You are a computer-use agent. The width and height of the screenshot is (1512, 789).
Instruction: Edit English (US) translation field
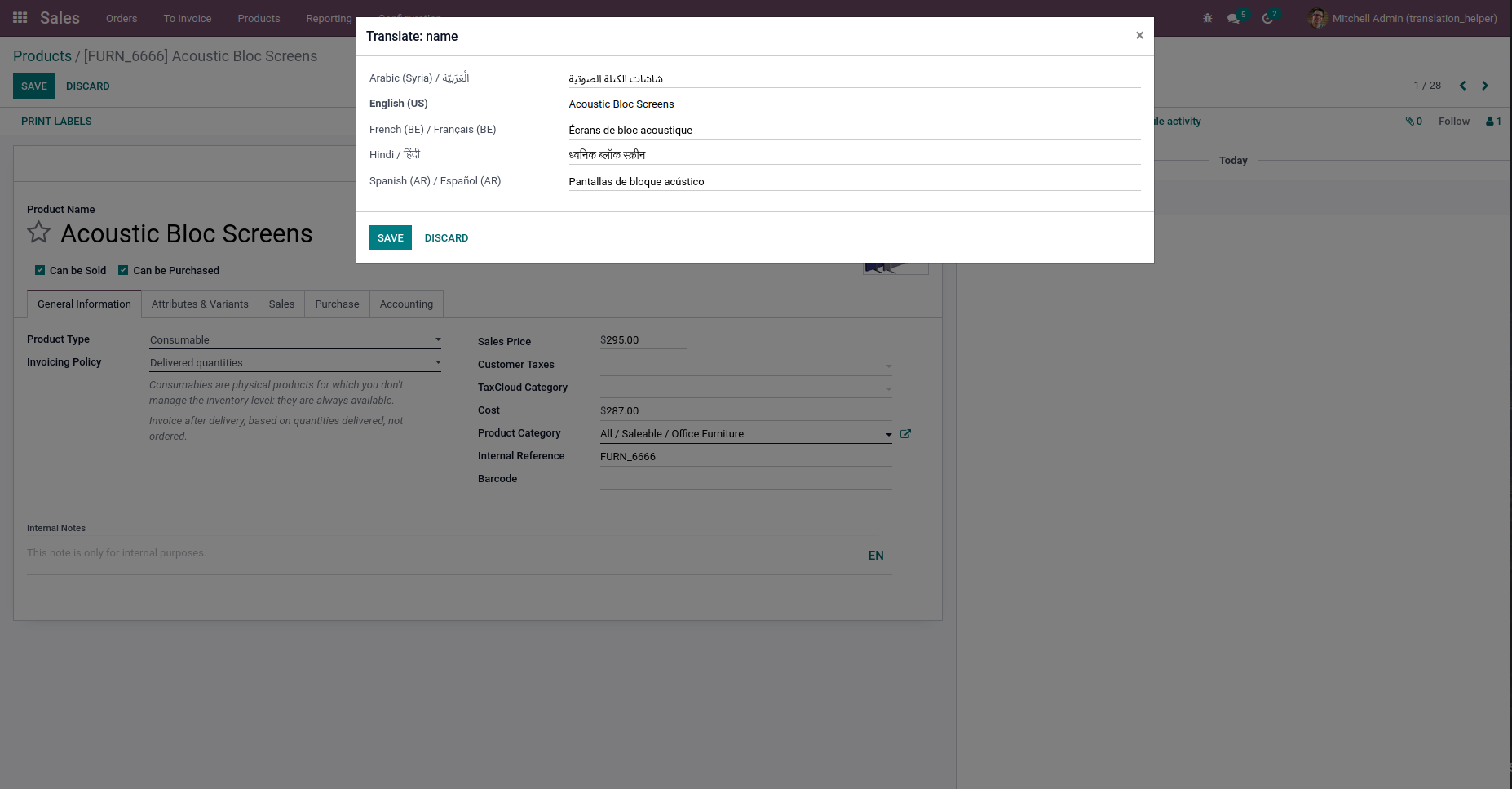pyautogui.click(x=855, y=104)
